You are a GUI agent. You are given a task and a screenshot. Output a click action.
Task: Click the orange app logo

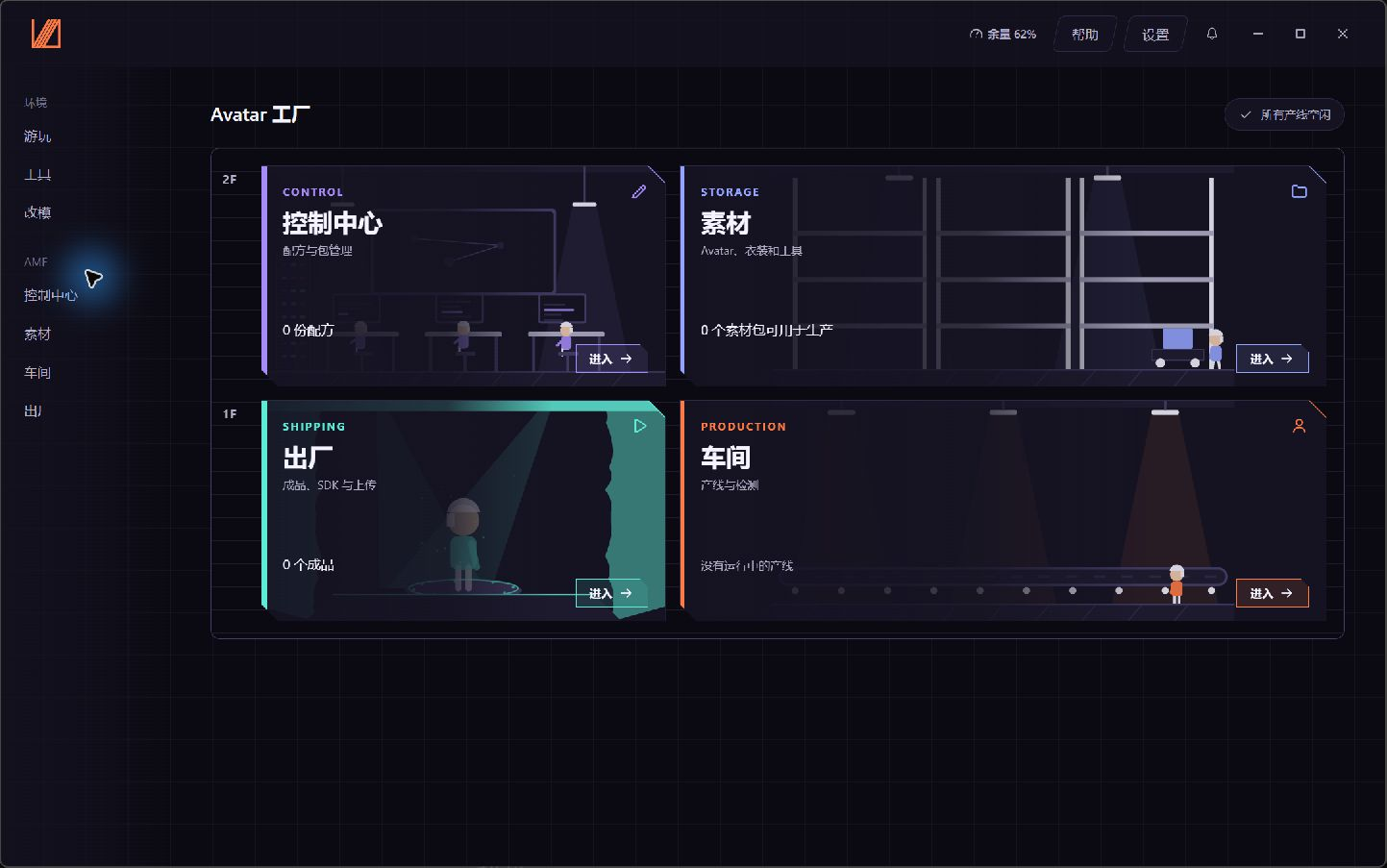pos(46,34)
